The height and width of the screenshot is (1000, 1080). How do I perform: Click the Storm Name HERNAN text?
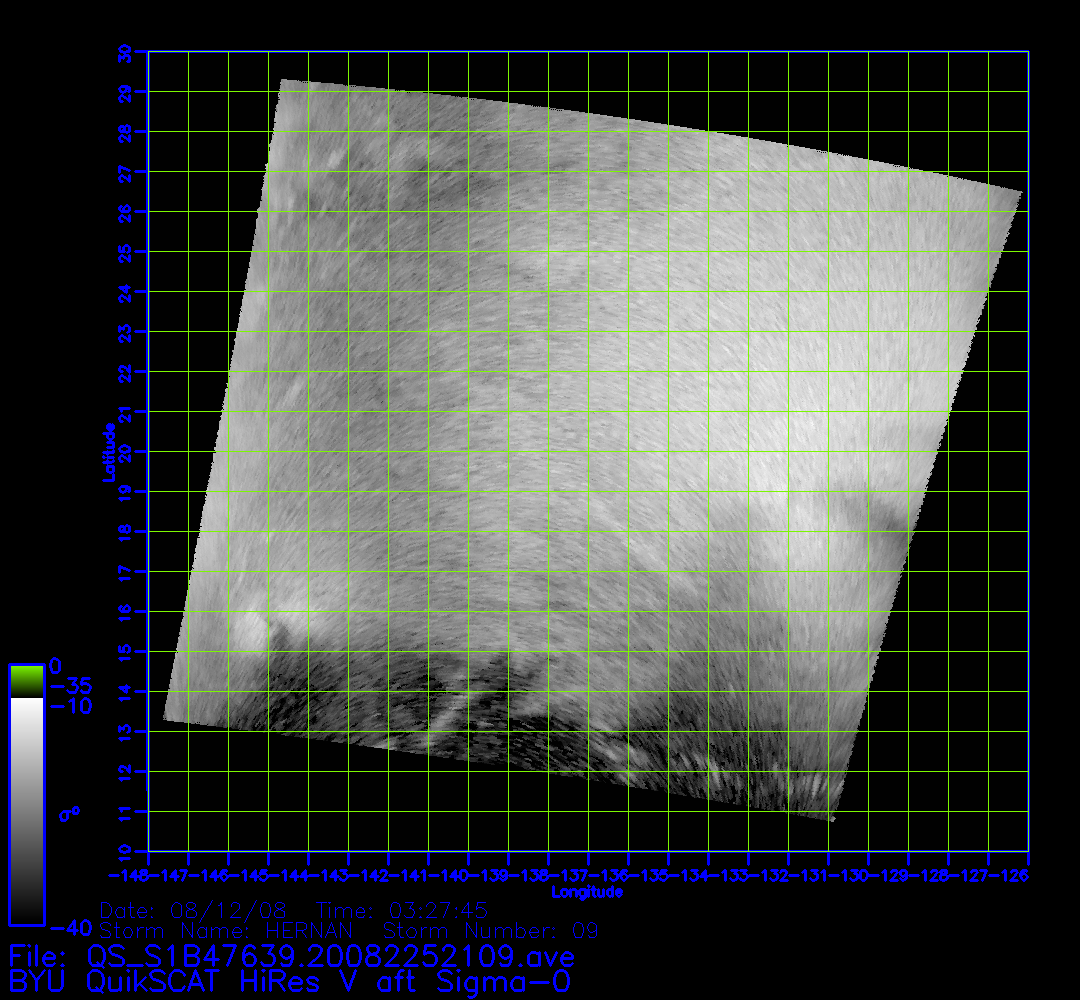point(225,931)
